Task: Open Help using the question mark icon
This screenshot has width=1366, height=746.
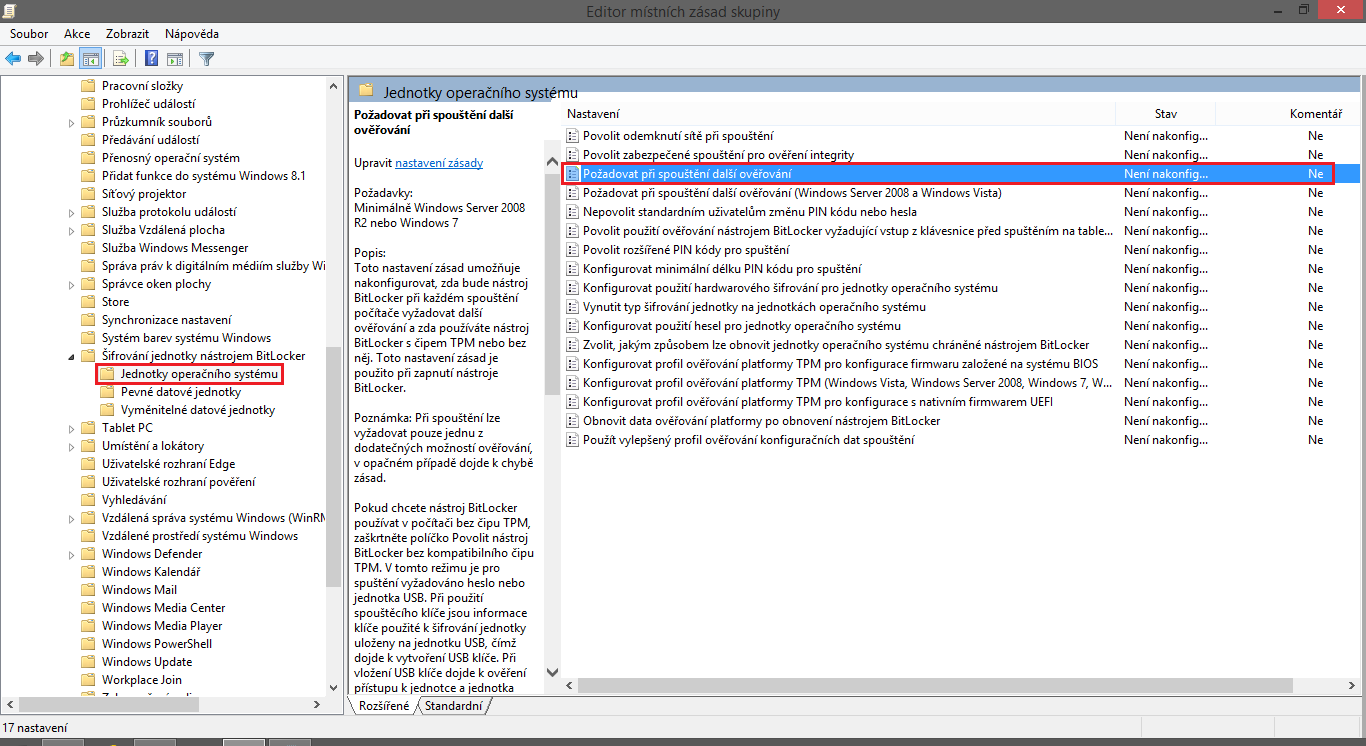Action: [150, 58]
